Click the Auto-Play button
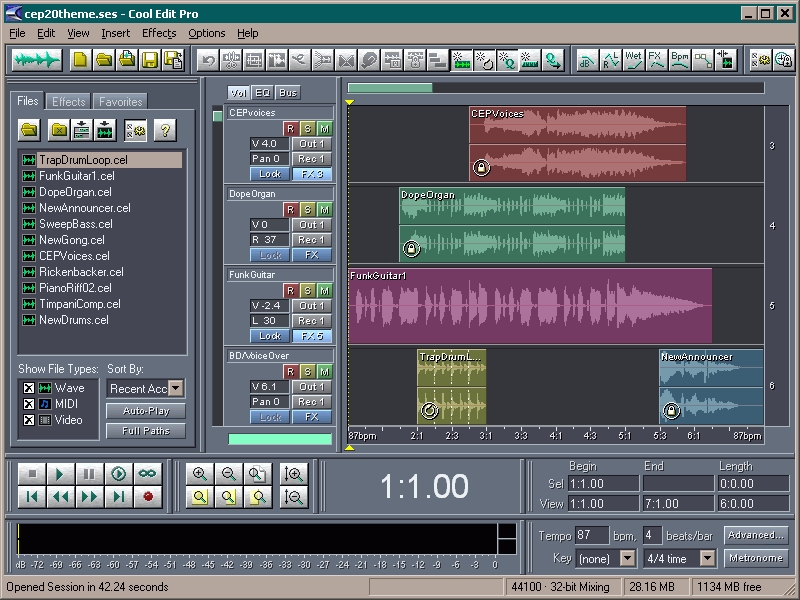 146,411
